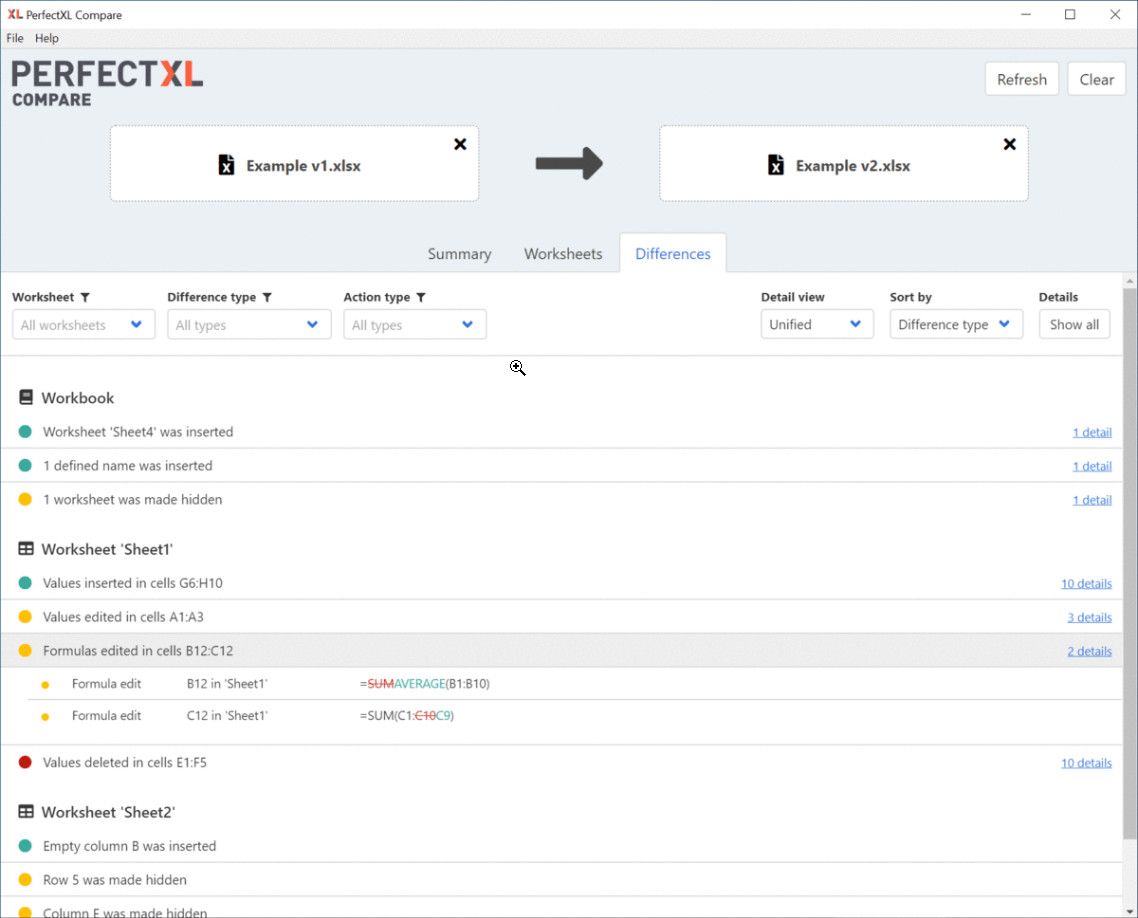
Task: Click the Clear button
Action: tap(1096, 79)
